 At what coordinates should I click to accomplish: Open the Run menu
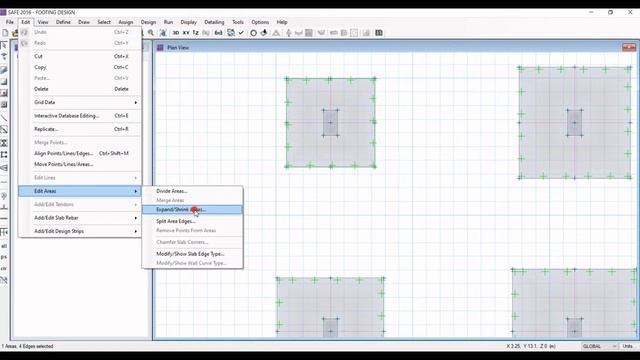coord(169,22)
